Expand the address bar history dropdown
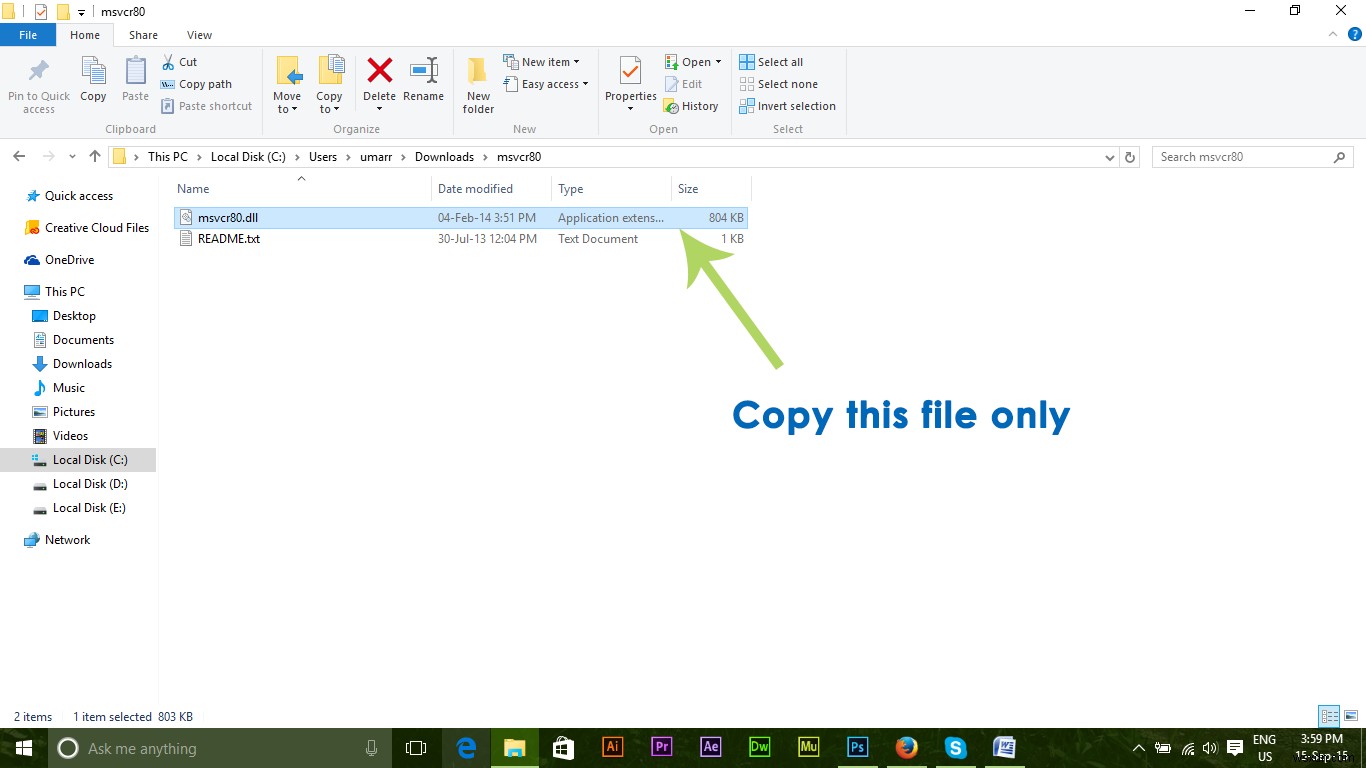 tap(1109, 157)
